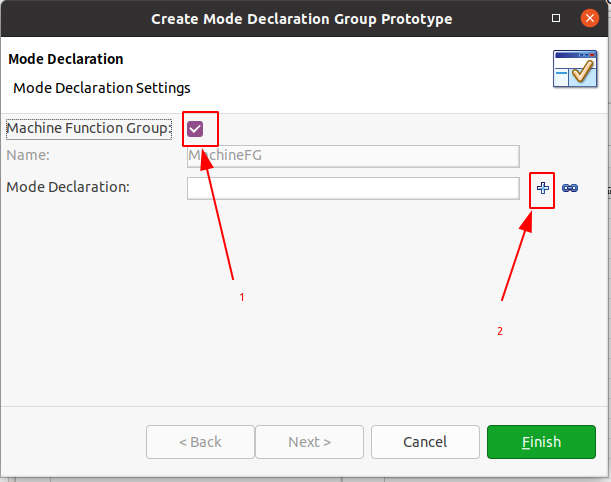Click the Cancel button

click(425, 442)
